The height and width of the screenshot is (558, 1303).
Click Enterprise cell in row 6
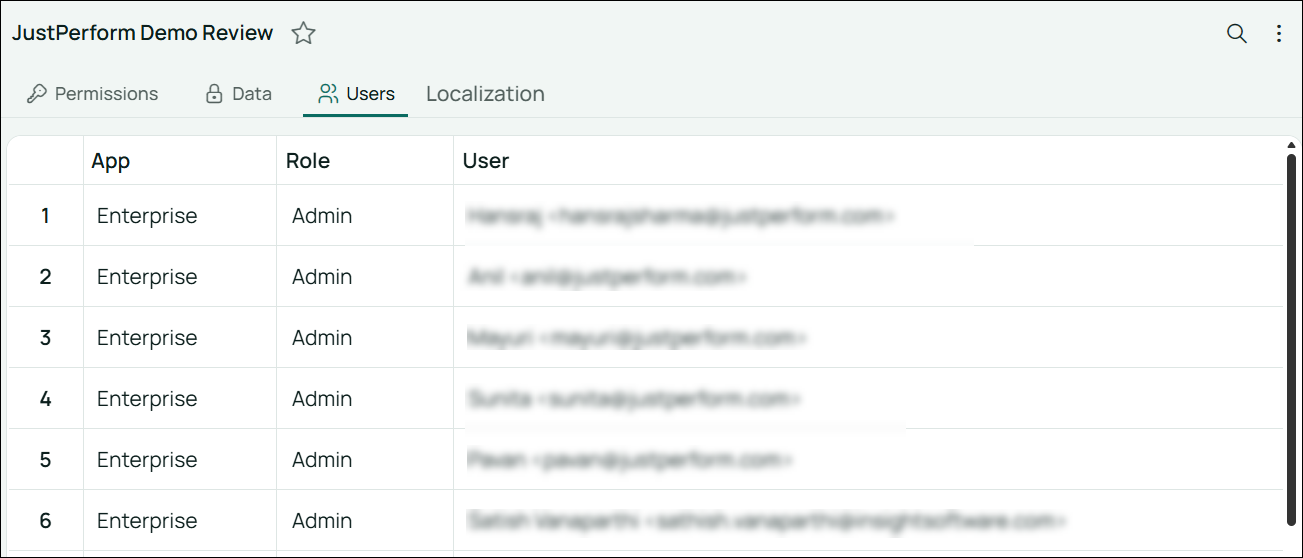click(x=180, y=521)
